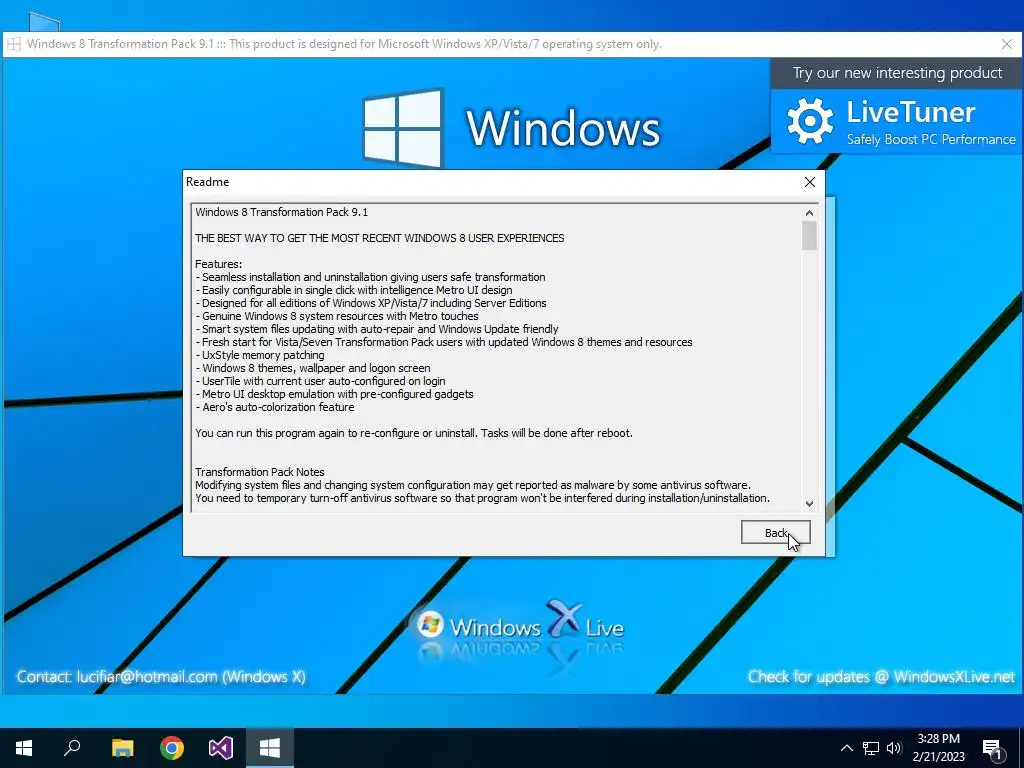The image size is (1024, 768).
Task: Click the 'Genuine Windows 8 system resources' line
Action: click(x=337, y=316)
